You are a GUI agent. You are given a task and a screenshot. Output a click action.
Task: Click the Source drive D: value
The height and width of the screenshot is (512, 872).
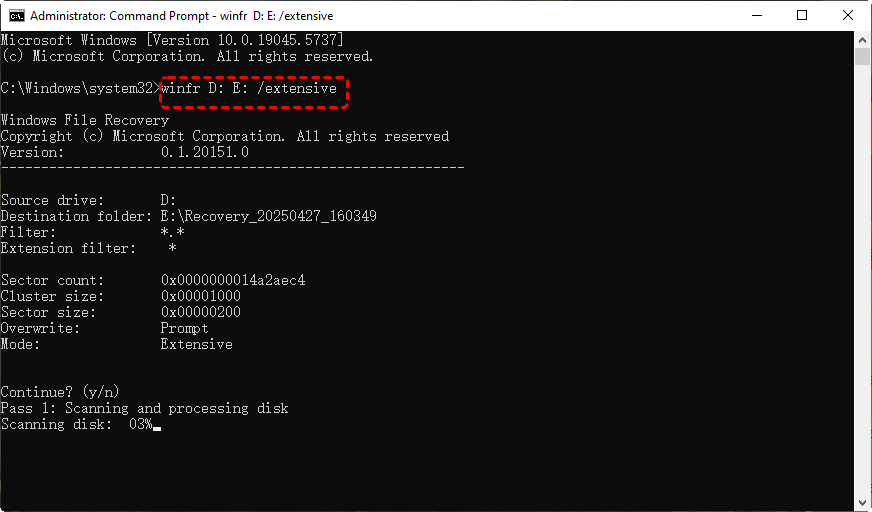coord(168,200)
